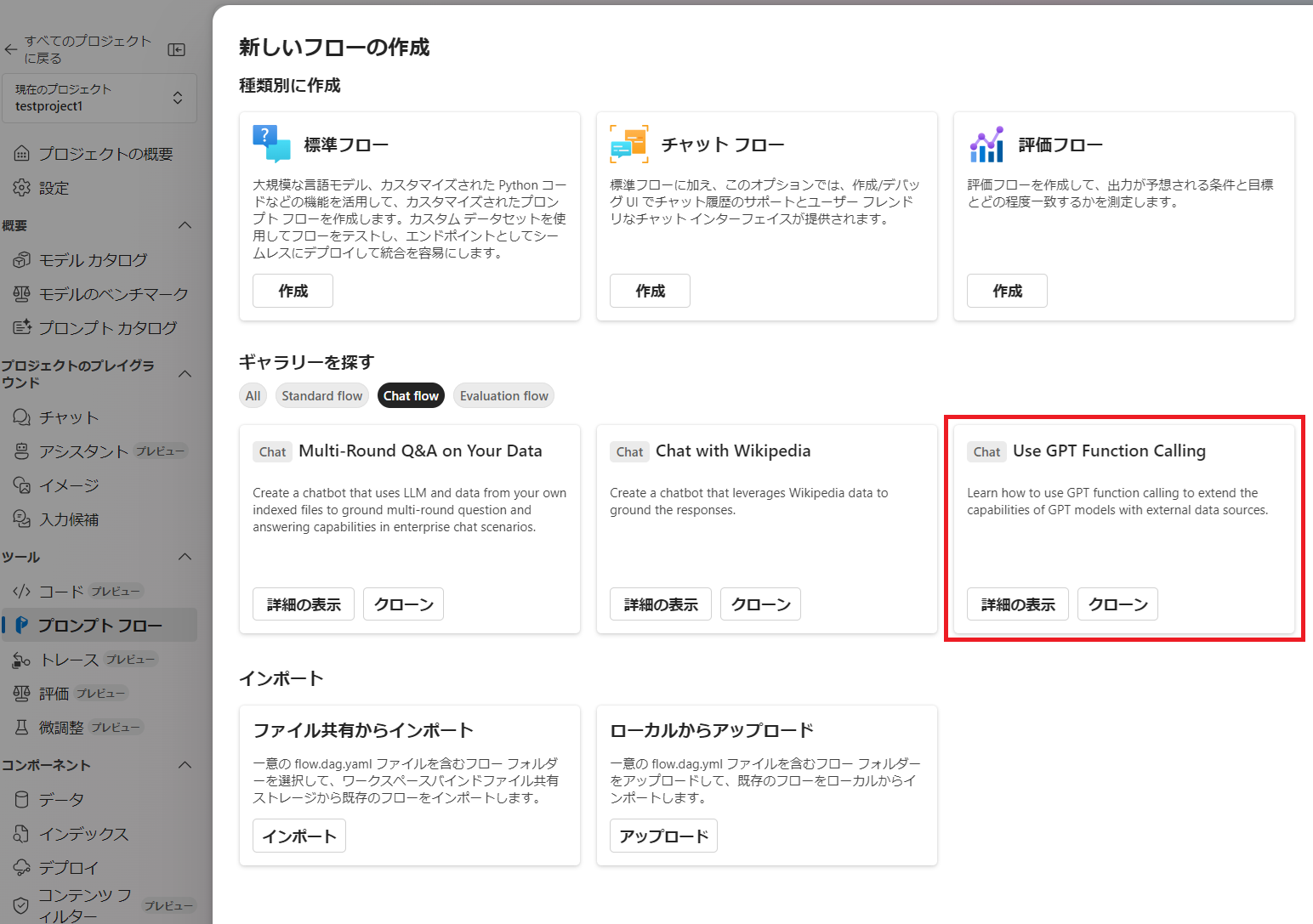Click the チャット フロー card icon

coord(629,144)
